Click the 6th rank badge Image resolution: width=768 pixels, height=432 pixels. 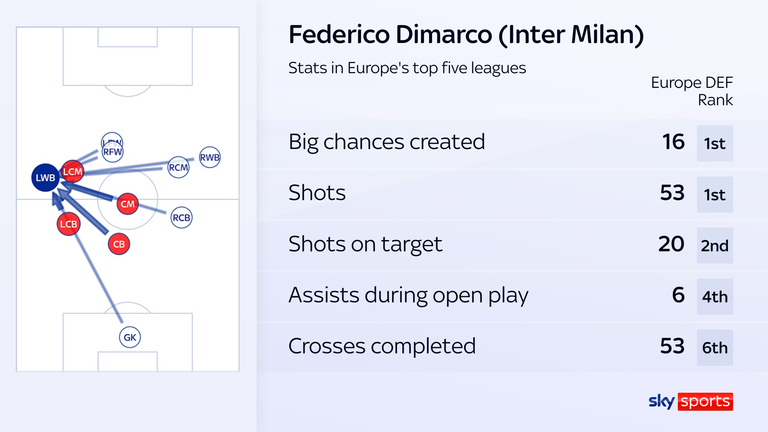715,348
